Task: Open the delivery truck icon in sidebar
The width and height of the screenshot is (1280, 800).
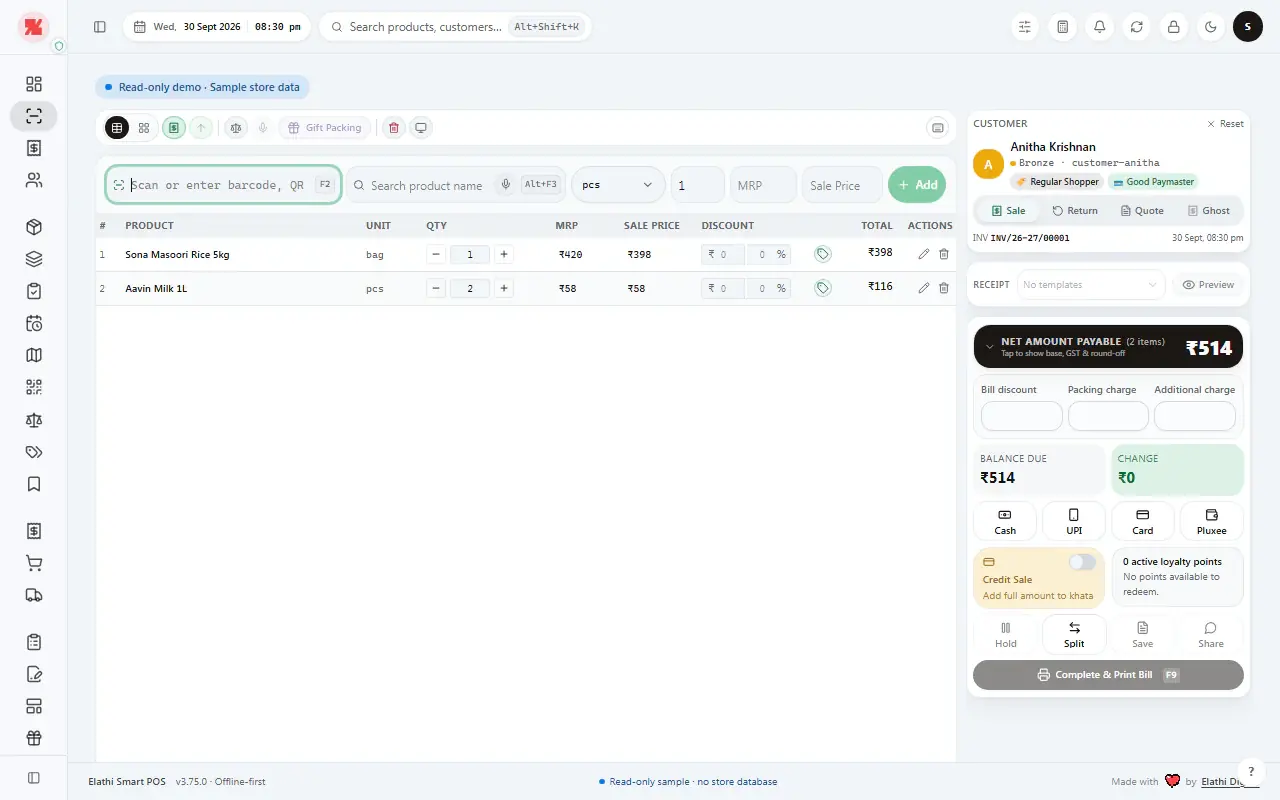Action: [x=34, y=595]
